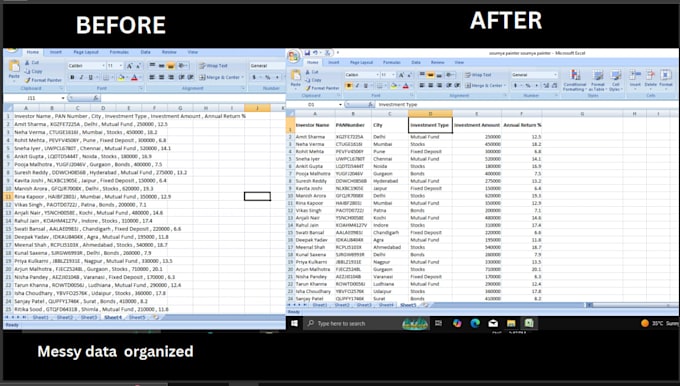Image resolution: width=680 pixels, height=386 pixels.
Task: Toggle Italic in the BEFORE window ribbon
Action: point(81,78)
